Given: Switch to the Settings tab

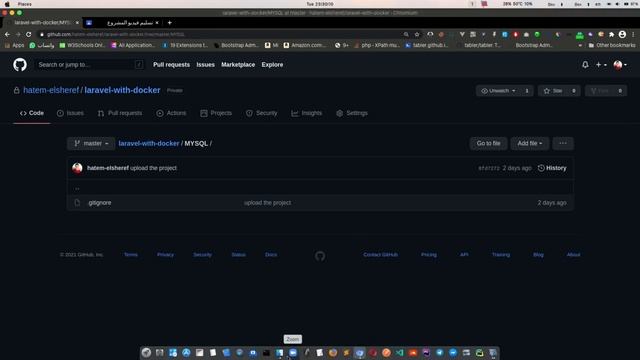Looking at the screenshot, I should [x=352, y=113].
